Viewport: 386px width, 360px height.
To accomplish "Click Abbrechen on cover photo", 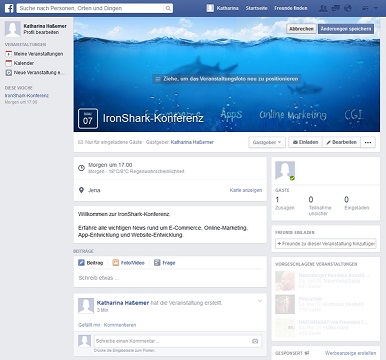I will pyautogui.click(x=301, y=29).
